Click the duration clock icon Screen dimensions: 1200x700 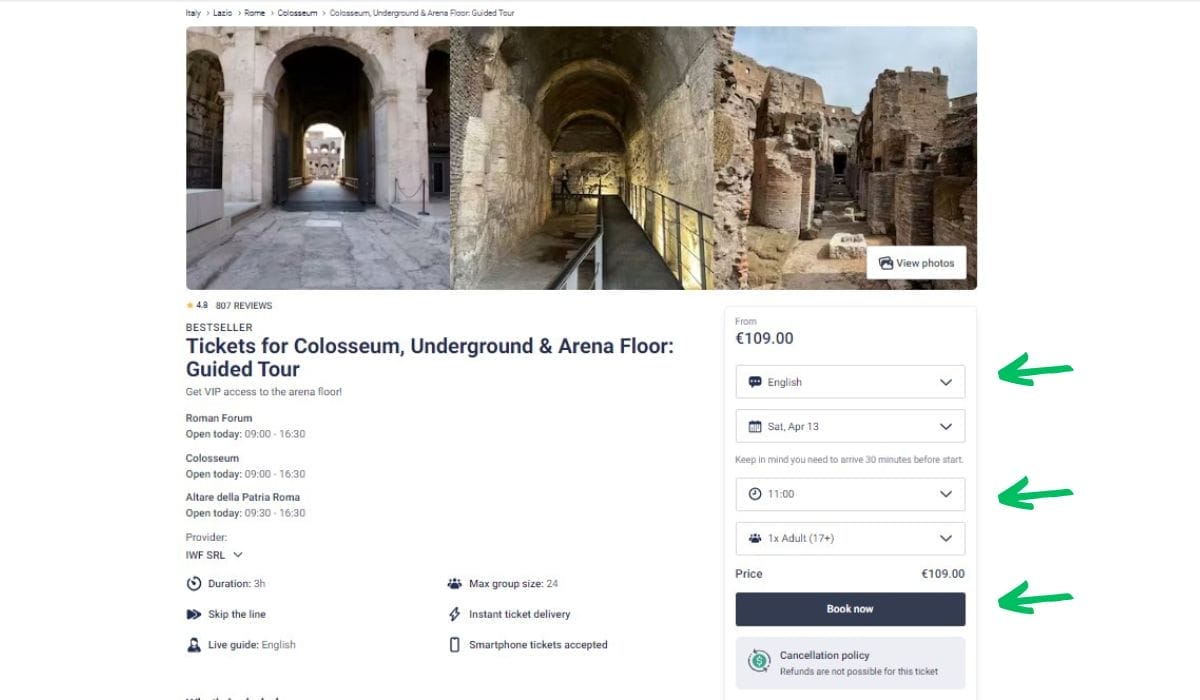(194, 584)
